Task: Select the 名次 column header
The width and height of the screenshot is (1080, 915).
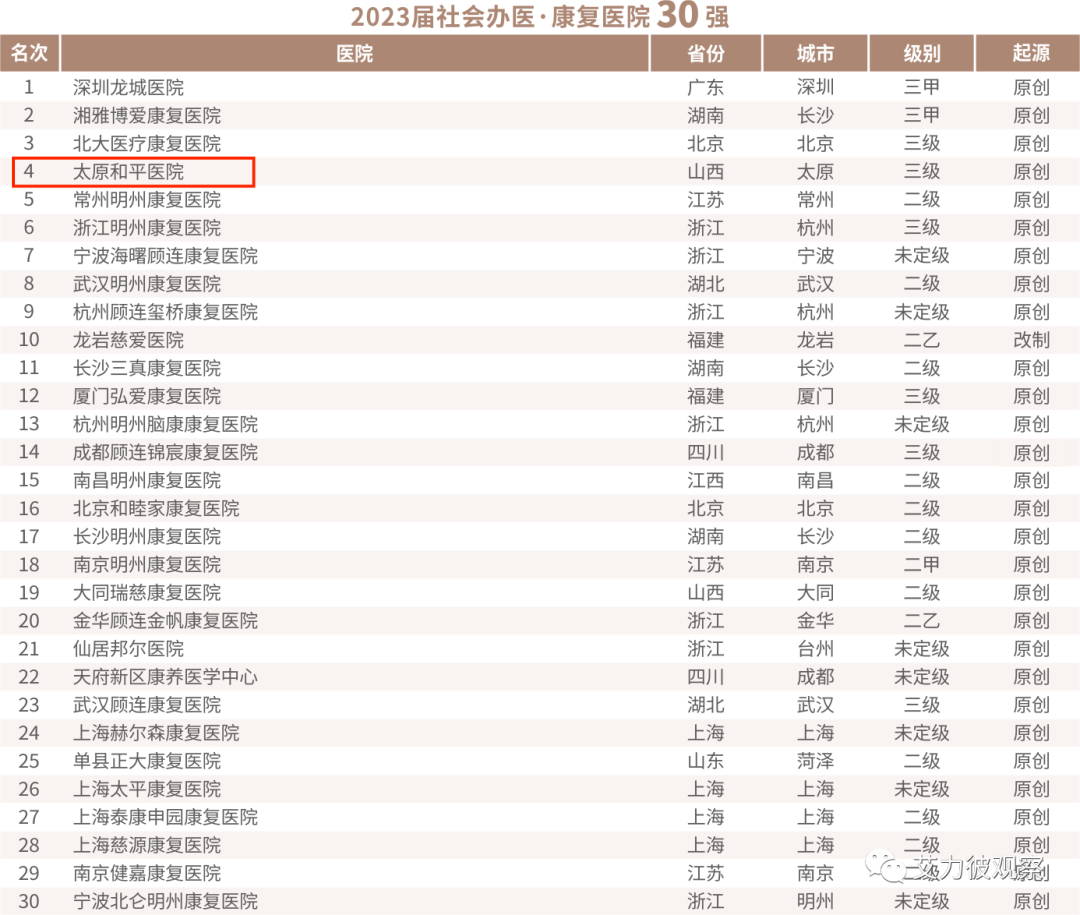Action: click(x=30, y=53)
